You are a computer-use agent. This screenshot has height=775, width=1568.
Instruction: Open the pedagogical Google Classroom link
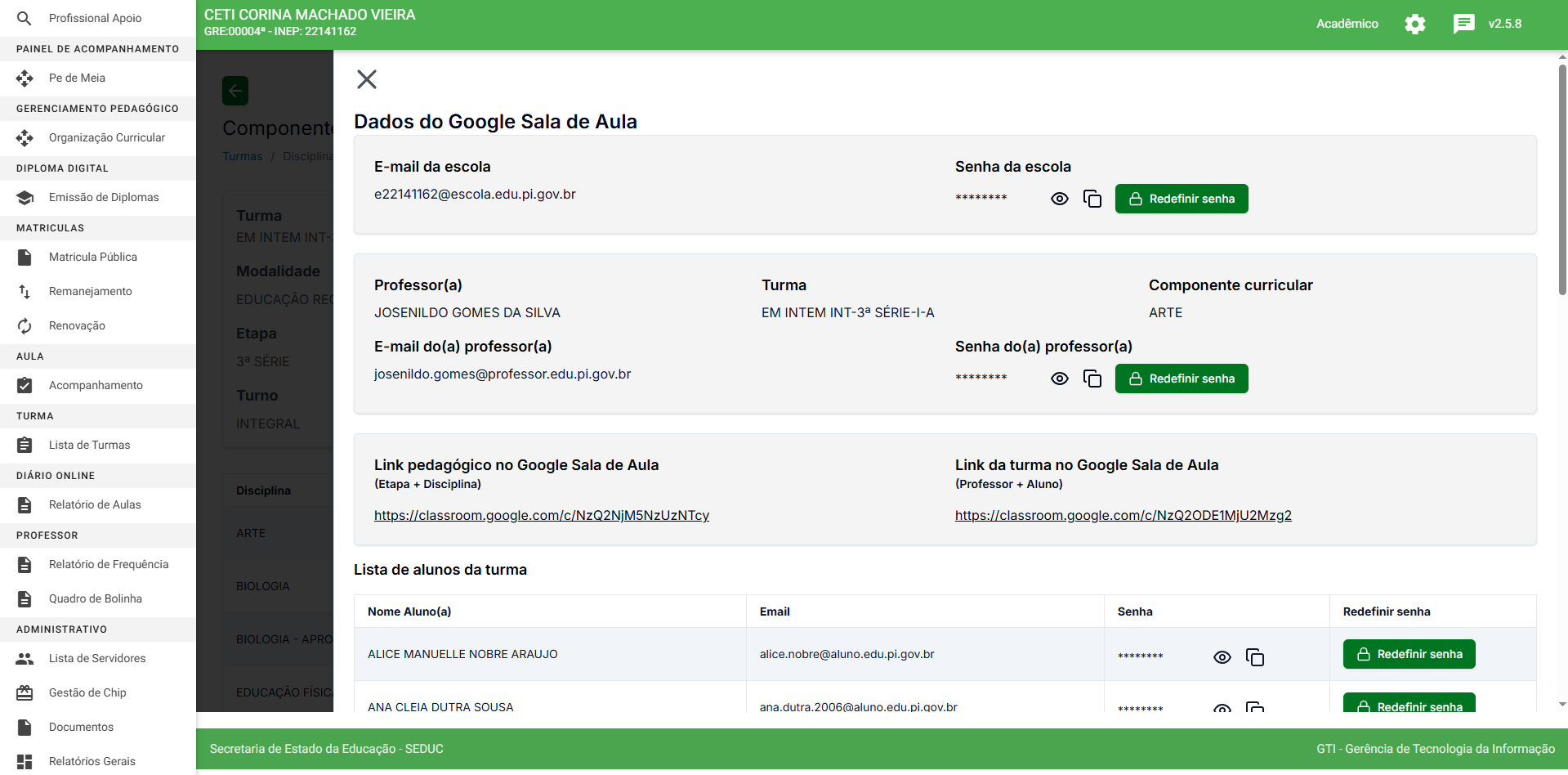pos(541,515)
